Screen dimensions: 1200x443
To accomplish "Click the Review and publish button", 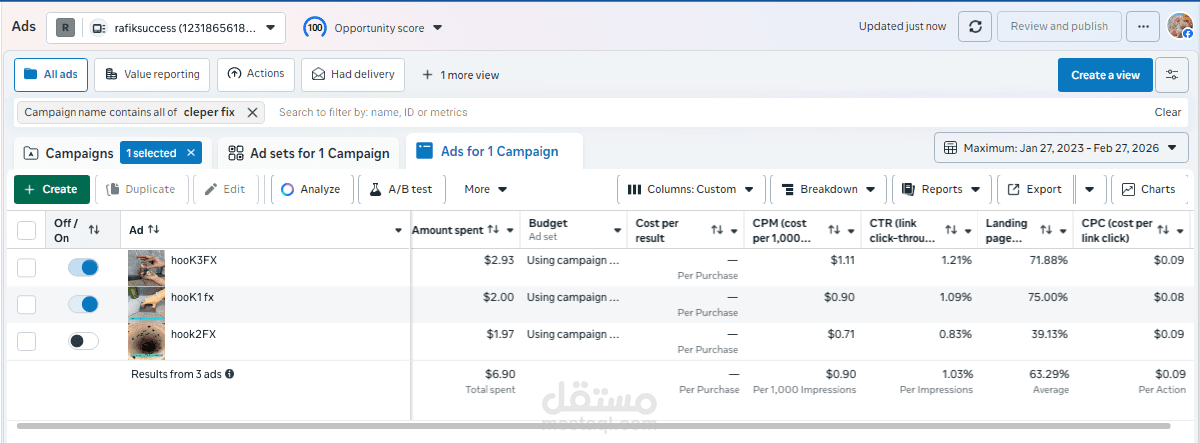I will 1059,27.
